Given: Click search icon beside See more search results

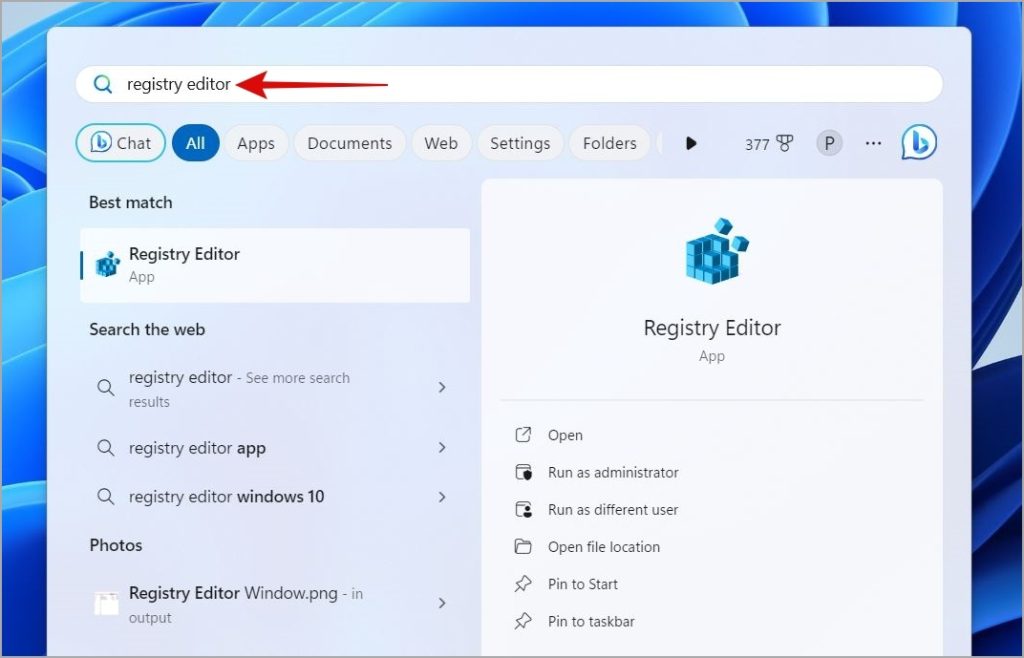Looking at the screenshot, I should (x=105, y=387).
